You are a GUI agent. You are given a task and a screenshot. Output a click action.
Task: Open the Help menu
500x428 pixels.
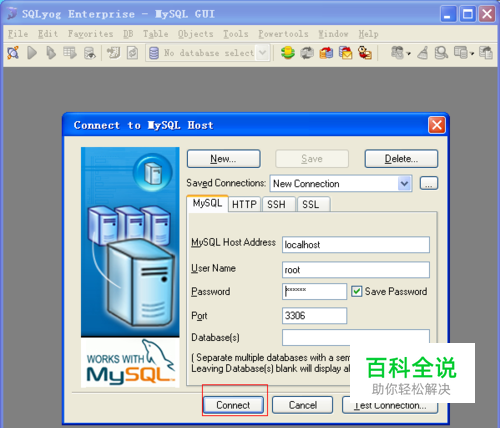pos(368,34)
